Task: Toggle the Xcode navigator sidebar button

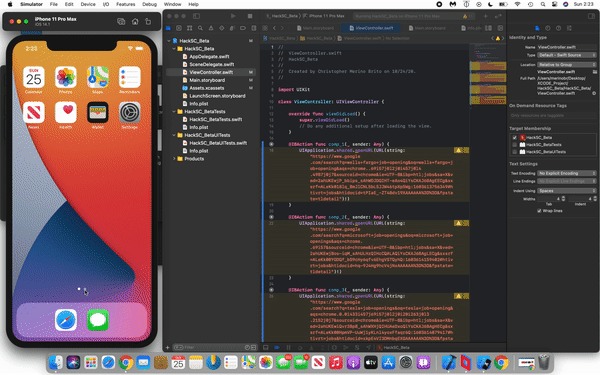Action: pos(196,16)
